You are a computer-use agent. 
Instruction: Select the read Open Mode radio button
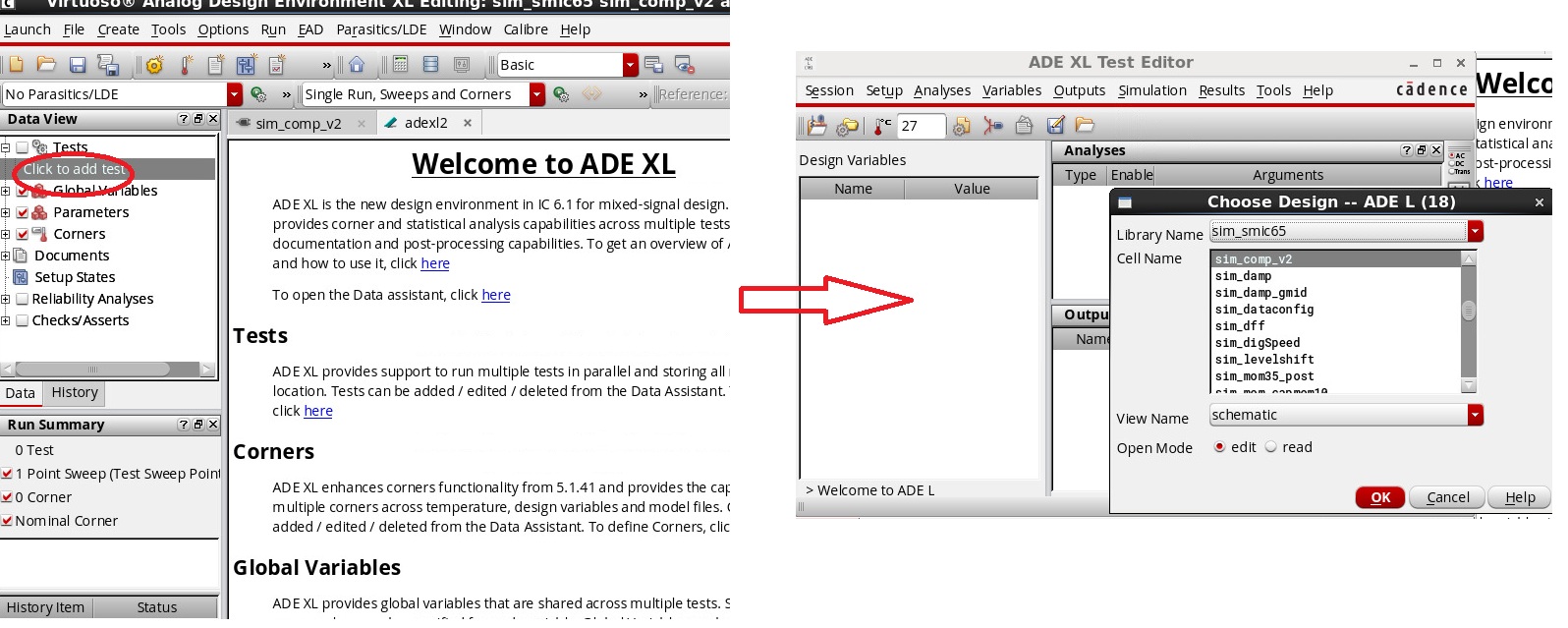coord(1270,447)
